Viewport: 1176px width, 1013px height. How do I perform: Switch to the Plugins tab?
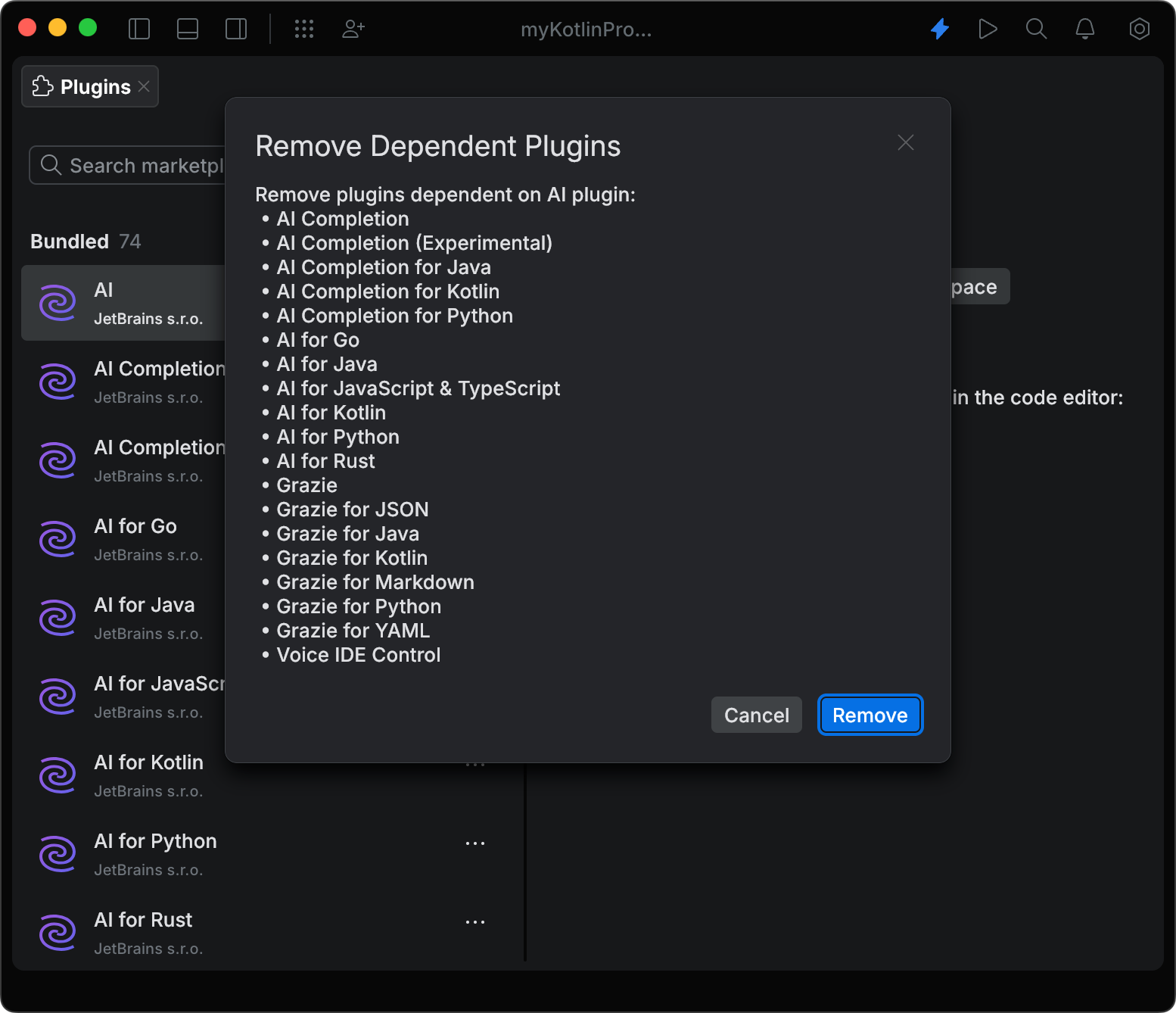tap(83, 86)
